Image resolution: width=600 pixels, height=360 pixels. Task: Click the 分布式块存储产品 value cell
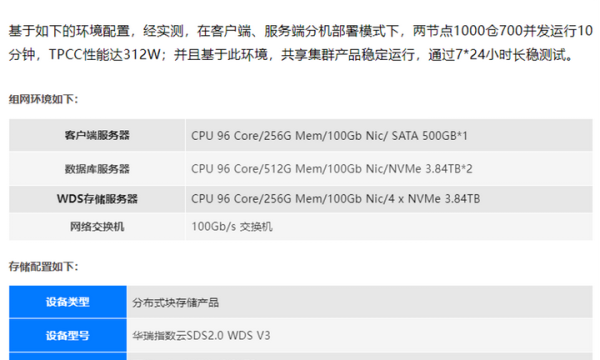click(360, 302)
